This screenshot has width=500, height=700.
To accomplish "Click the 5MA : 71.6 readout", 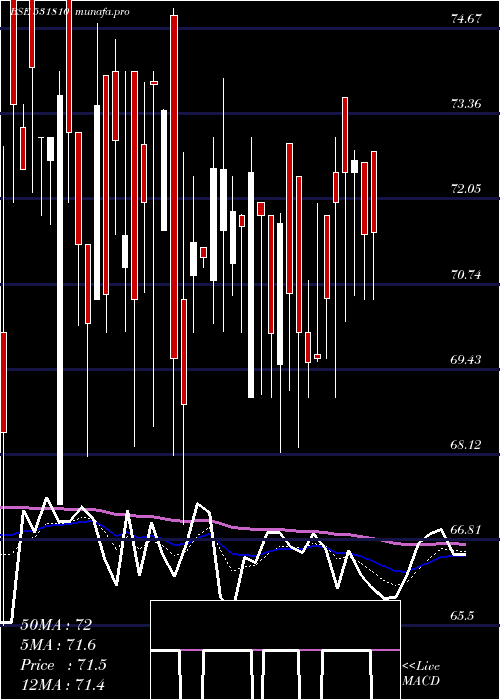I will click(x=58, y=645).
